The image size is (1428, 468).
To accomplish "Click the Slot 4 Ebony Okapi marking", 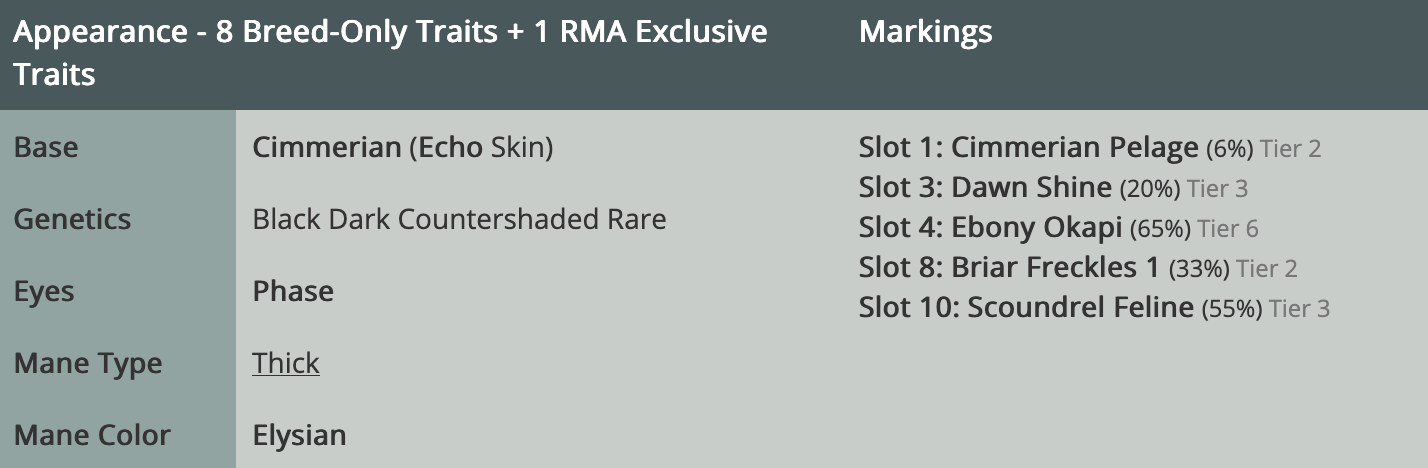I will click(x=990, y=228).
